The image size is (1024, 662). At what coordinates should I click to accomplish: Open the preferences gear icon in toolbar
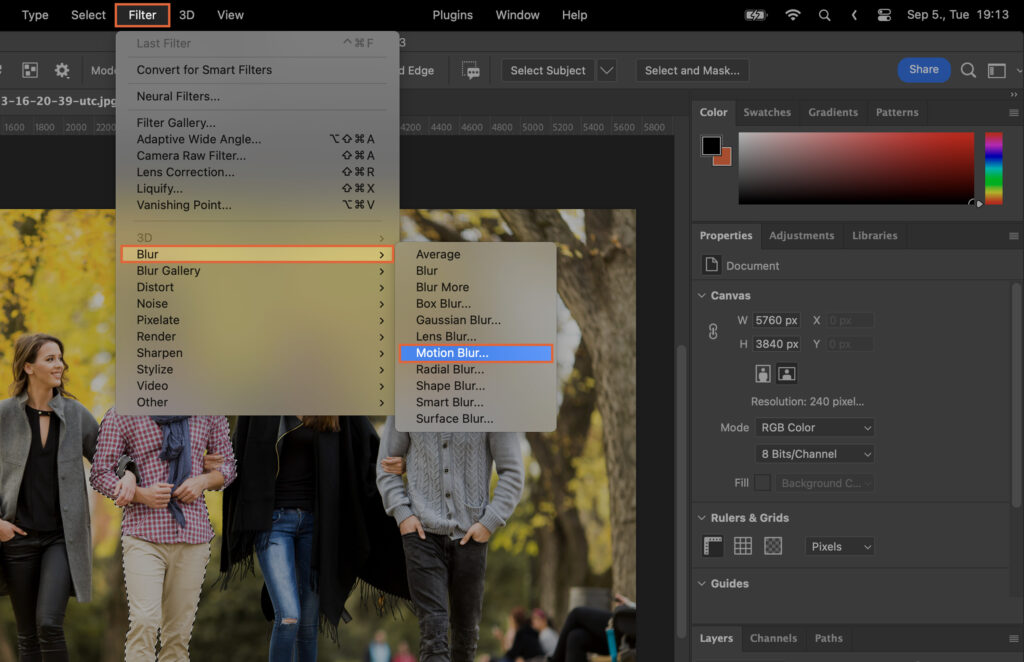tap(61, 70)
